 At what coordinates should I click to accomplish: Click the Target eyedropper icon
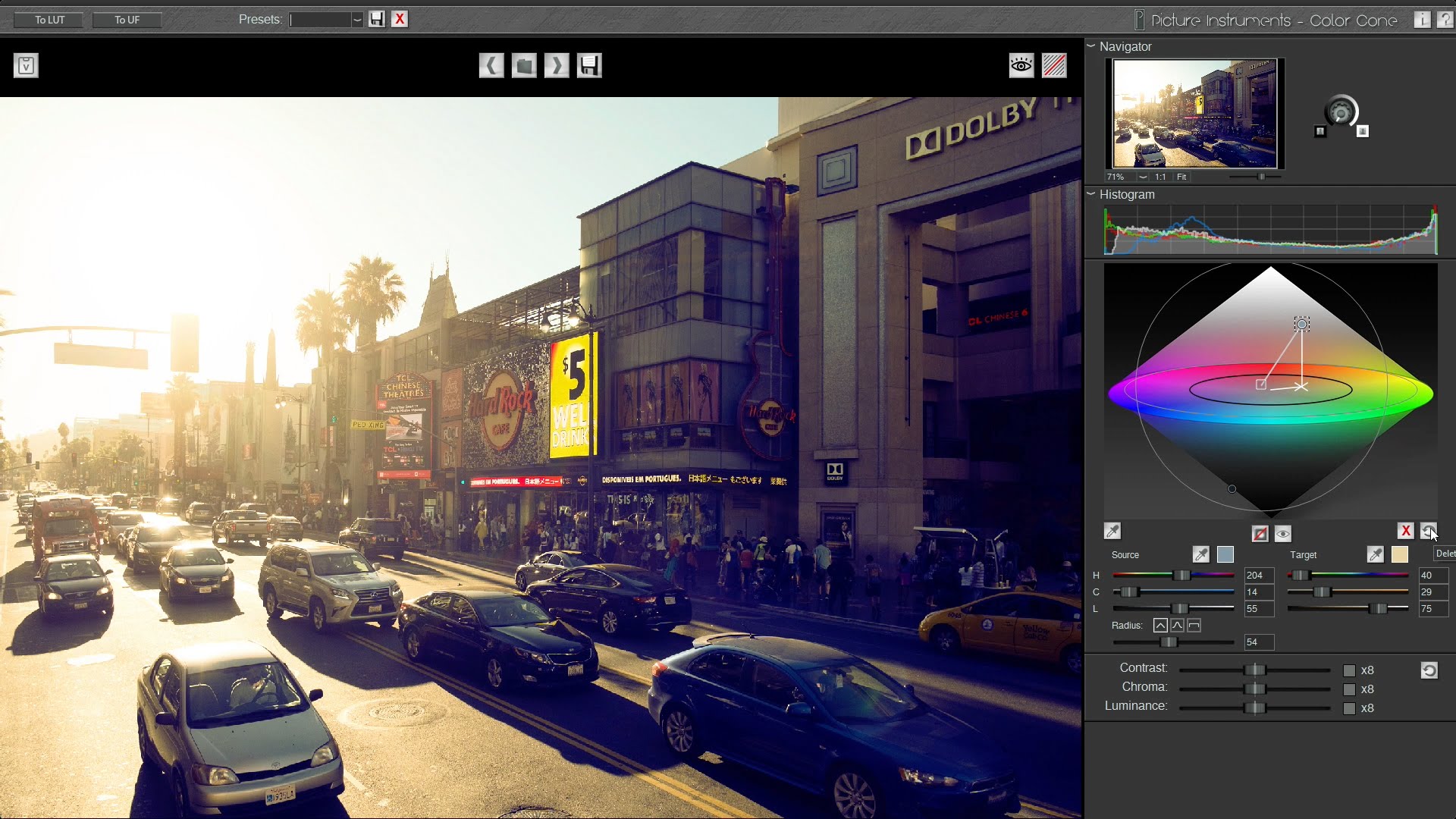[1375, 554]
